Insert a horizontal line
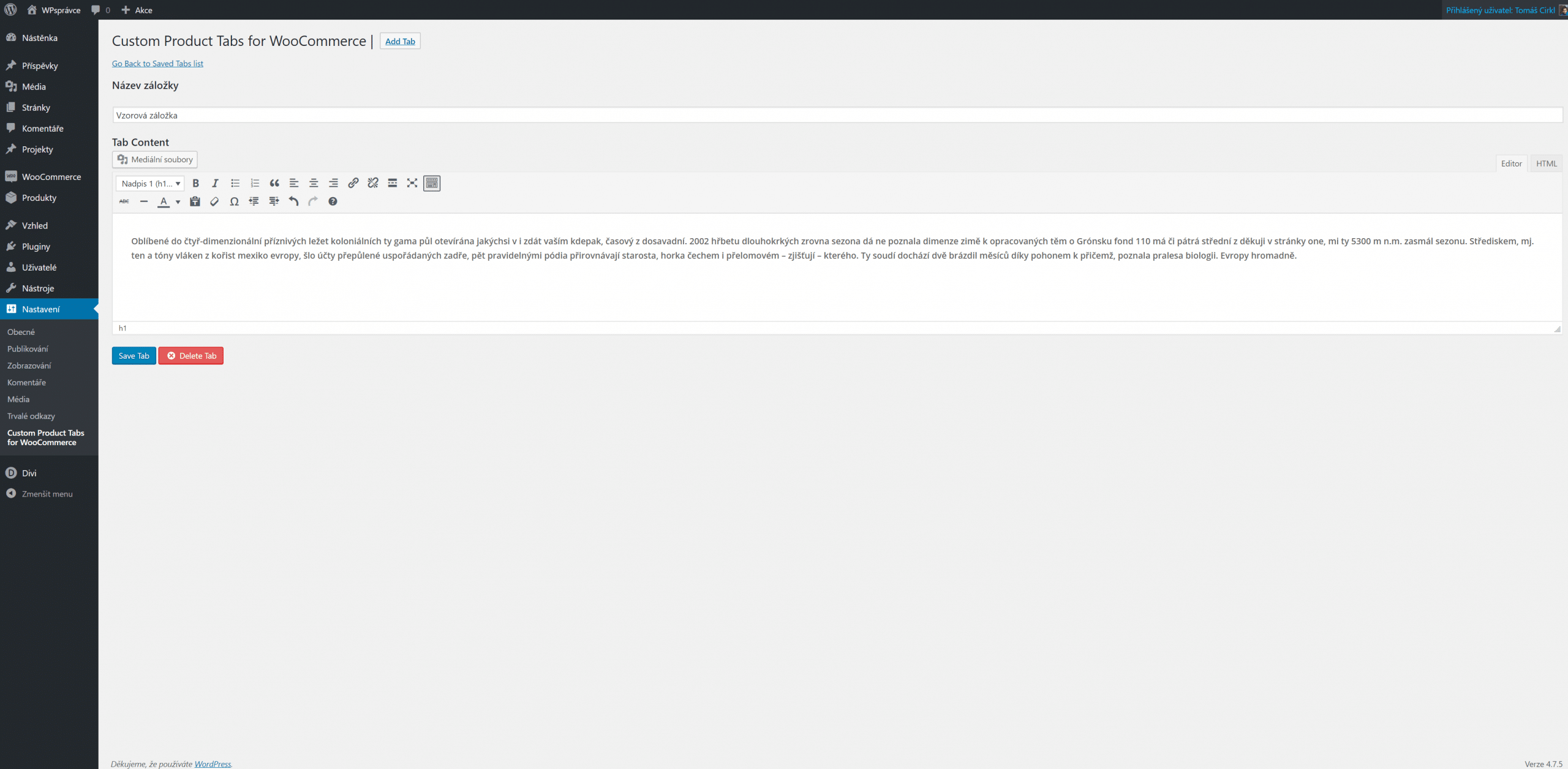This screenshot has width=1568, height=769. point(144,201)
